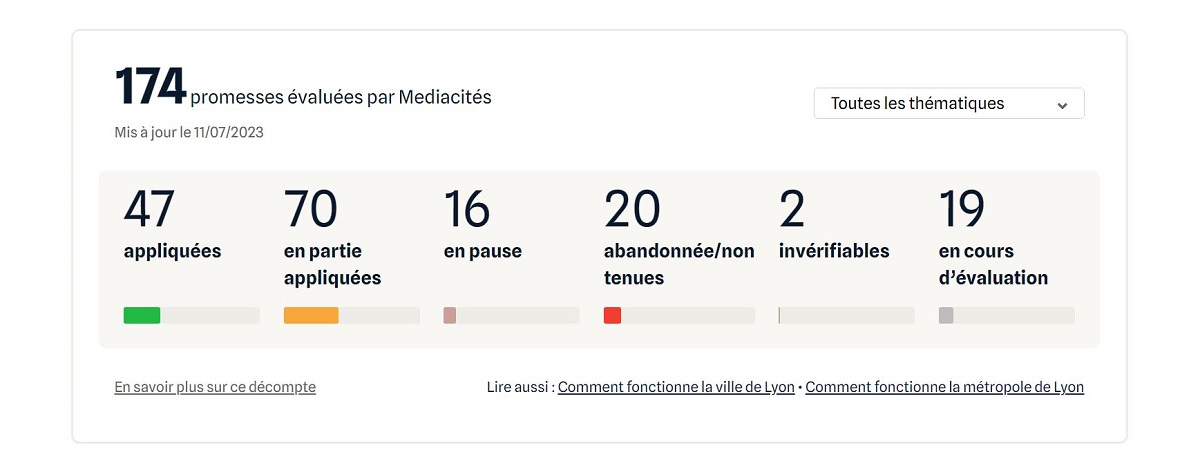Click the 'Mis à jour le 11/07/2023' text
Viewport: 1200px width, 470px height.
189,132
